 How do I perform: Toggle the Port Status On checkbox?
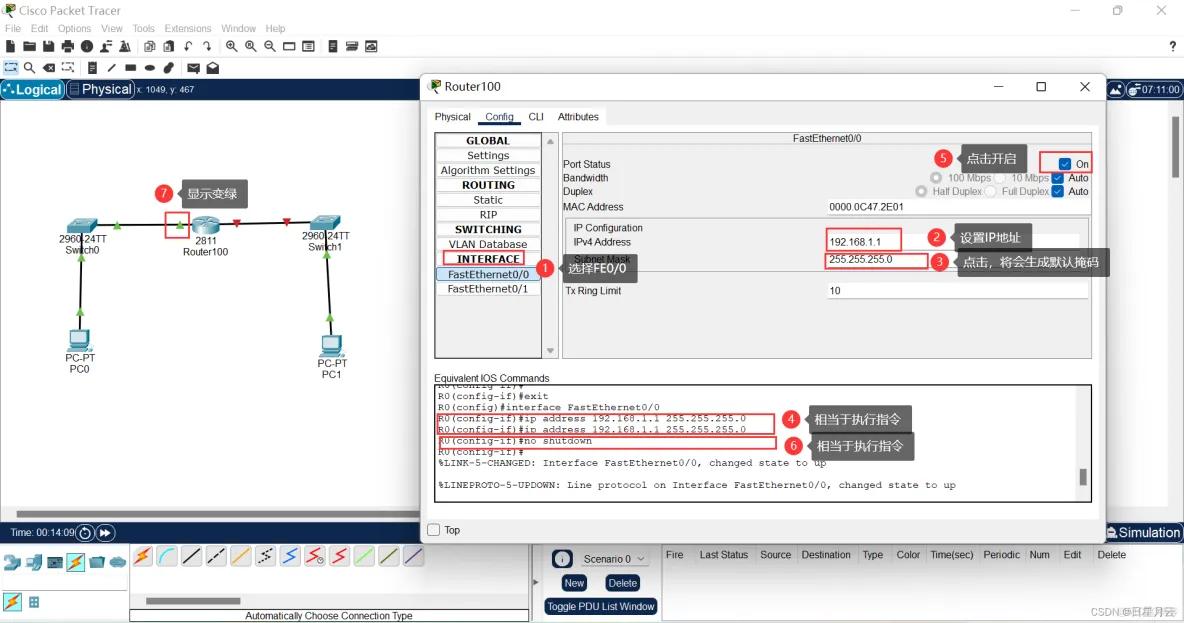point(1065,164)
